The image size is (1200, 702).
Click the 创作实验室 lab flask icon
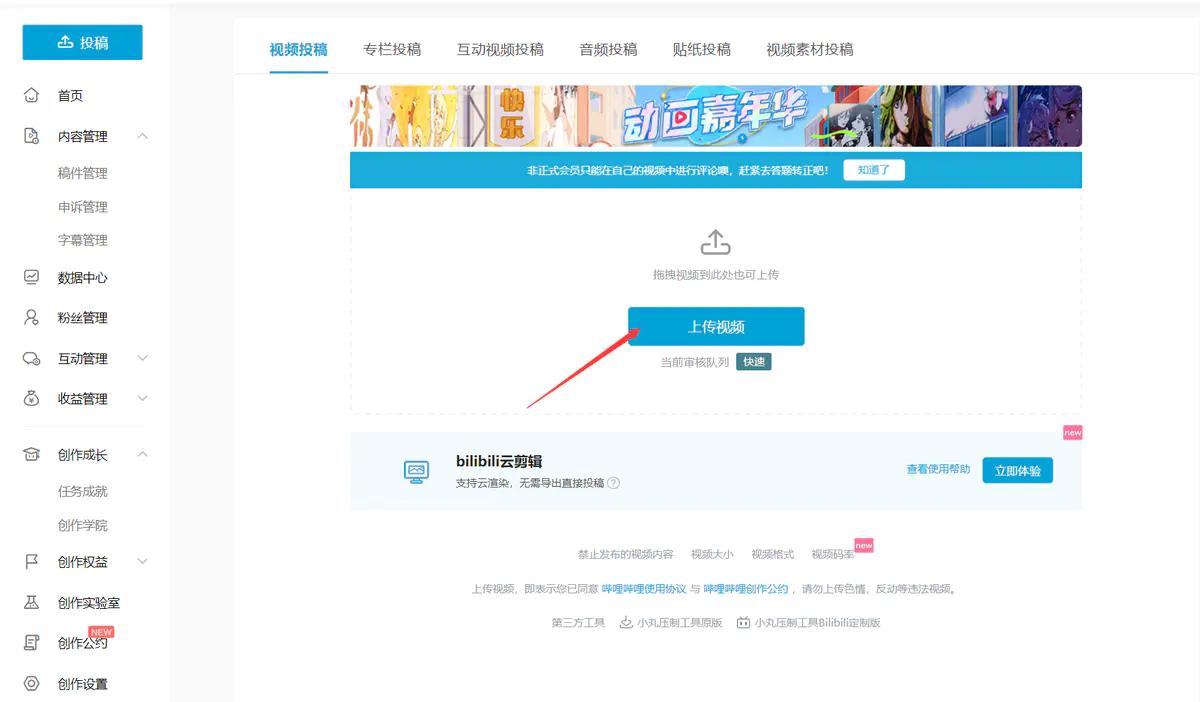point(31,602)
